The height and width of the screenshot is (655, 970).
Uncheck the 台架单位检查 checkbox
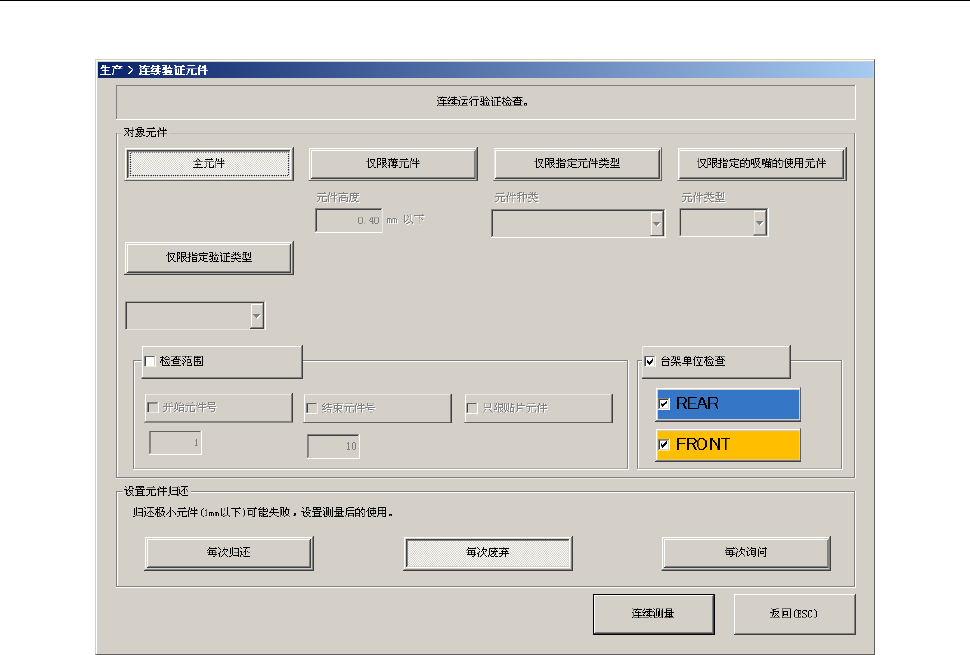(650, 361)
